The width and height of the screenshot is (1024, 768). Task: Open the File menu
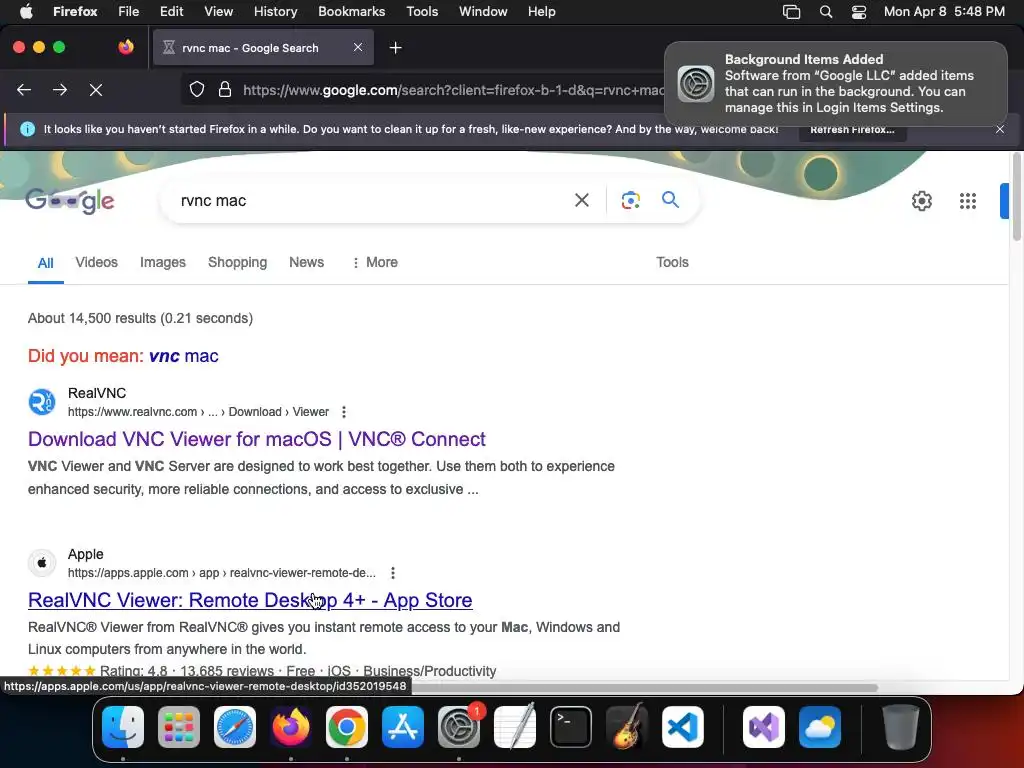129,12
